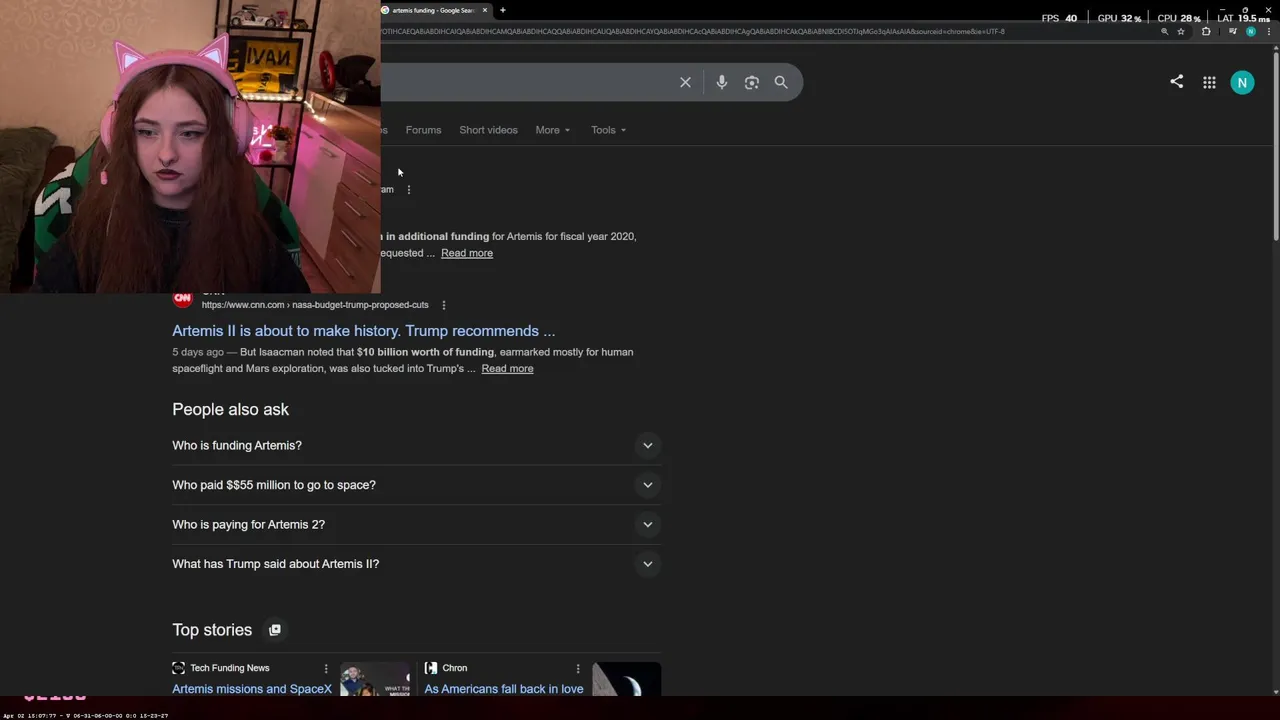The height and width of the screenshot is (720, 1280).
Task: Start voice search with the microphone icon
Action: (721, 82)
